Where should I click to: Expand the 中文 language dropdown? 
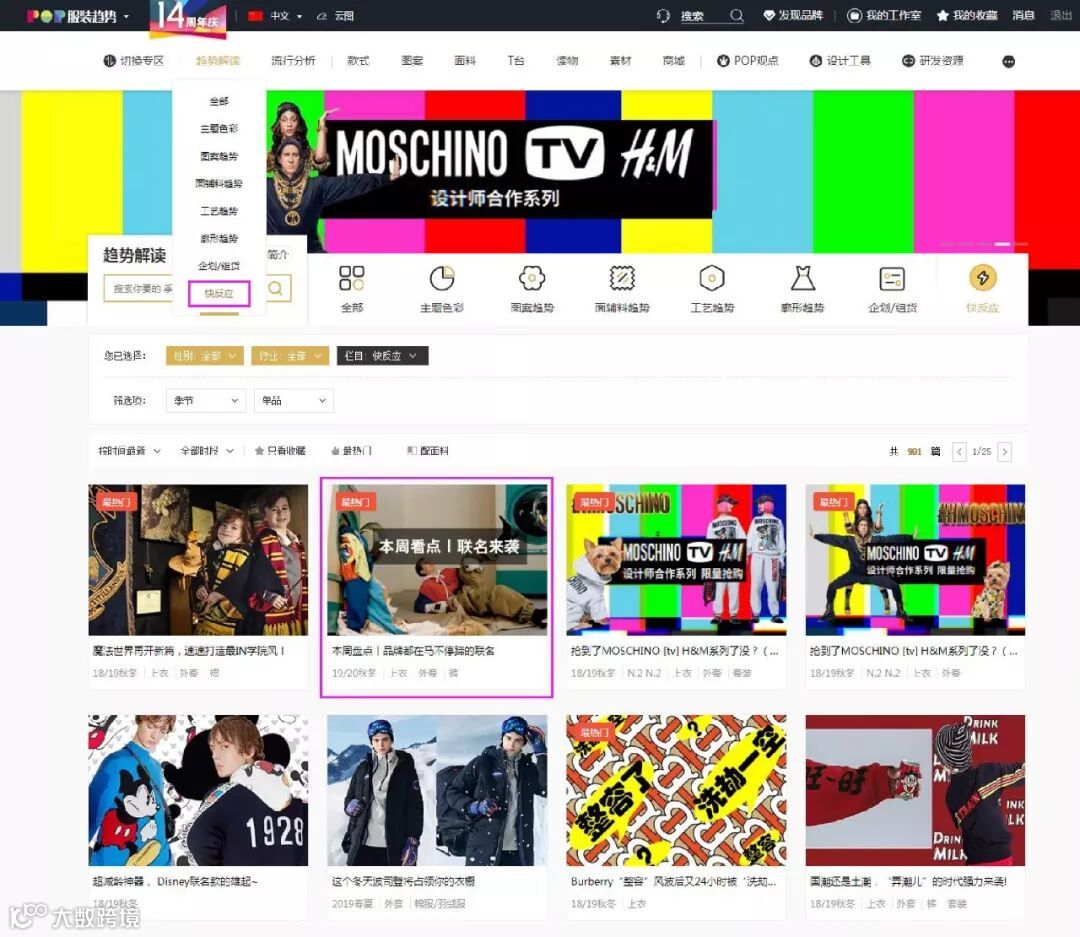(x=286, y=15)
